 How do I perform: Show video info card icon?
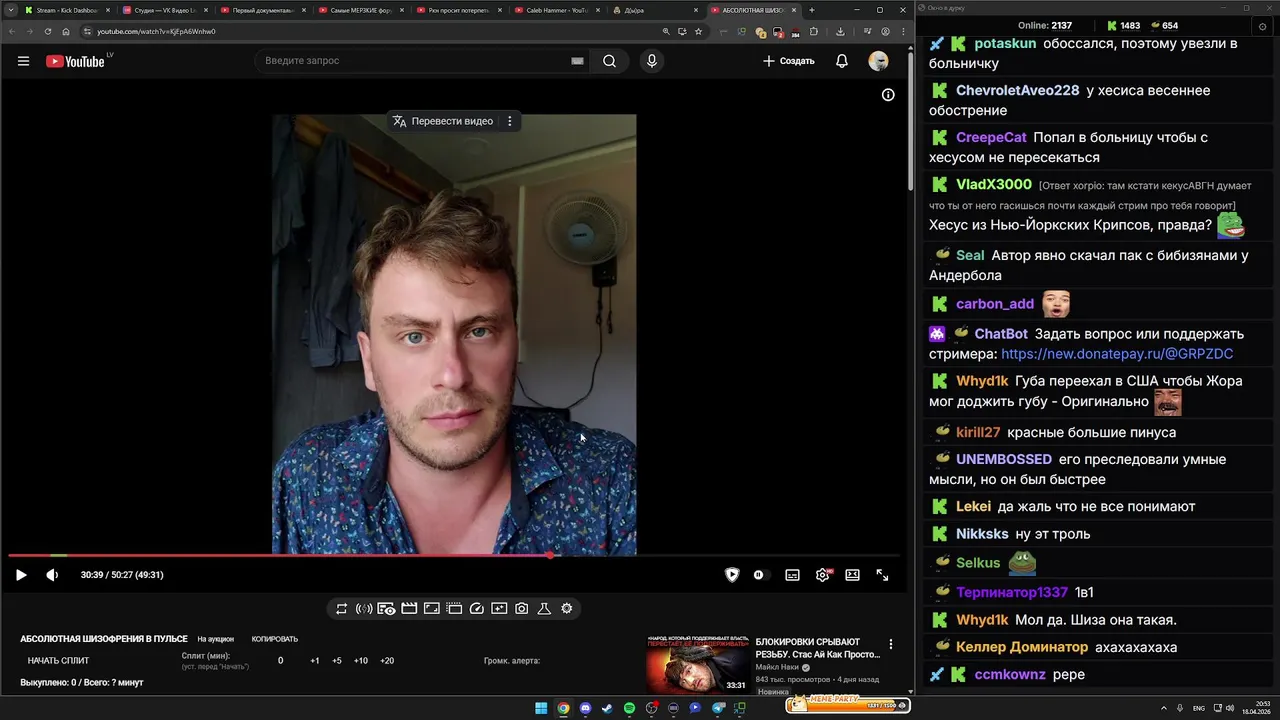888,95
